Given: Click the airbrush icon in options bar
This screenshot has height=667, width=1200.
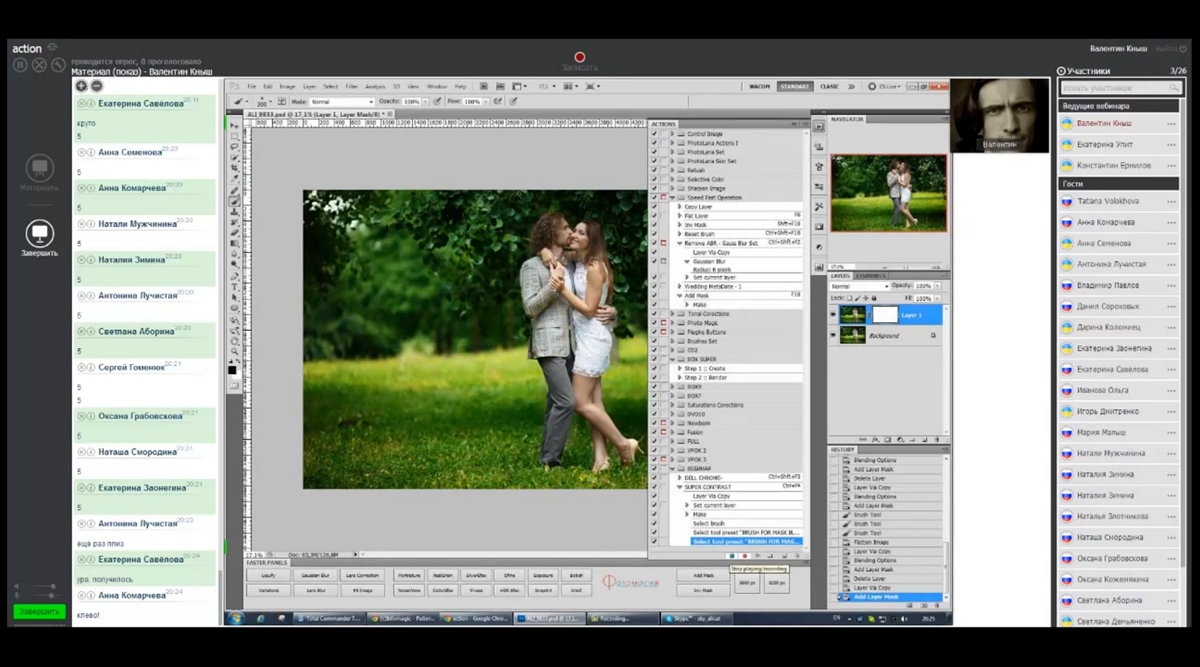Looking at the screenshot, I should pyautogui.click(x=498, y=101).
